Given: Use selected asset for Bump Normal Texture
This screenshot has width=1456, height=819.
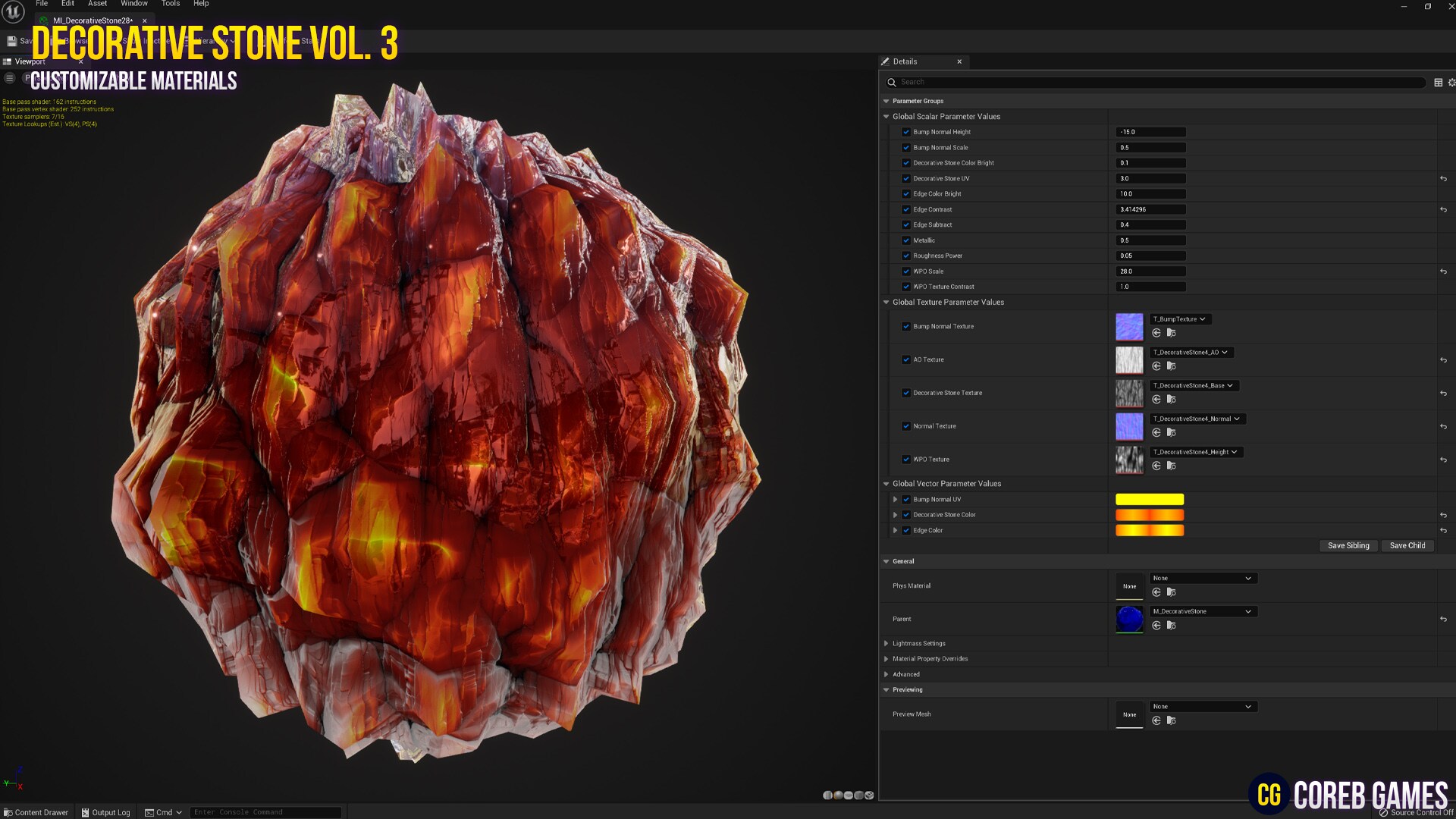Looking at the screenshot, I should tap(1156, 333).
